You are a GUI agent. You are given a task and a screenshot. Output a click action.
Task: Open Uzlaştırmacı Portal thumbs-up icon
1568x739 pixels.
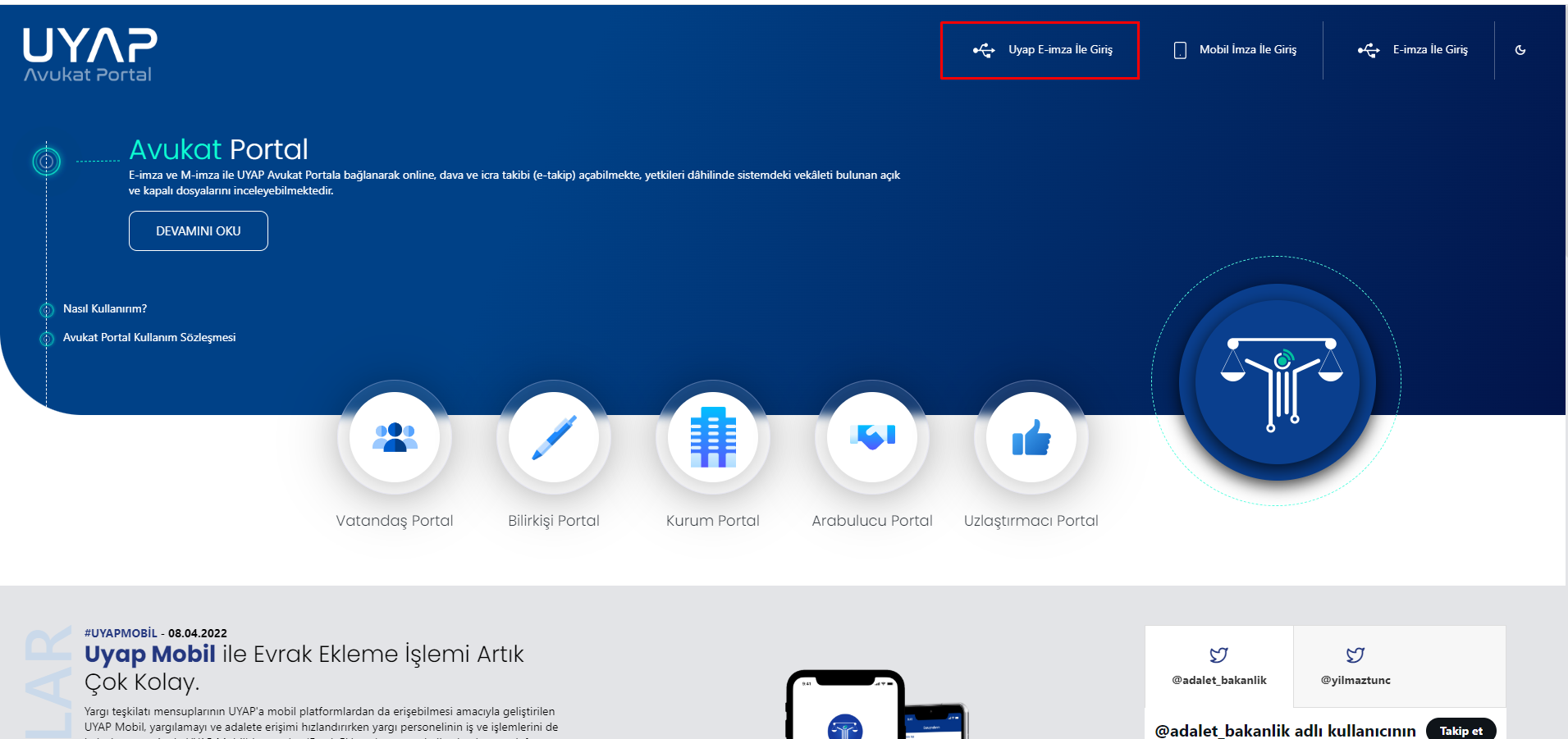click(x=1031, y=437)
